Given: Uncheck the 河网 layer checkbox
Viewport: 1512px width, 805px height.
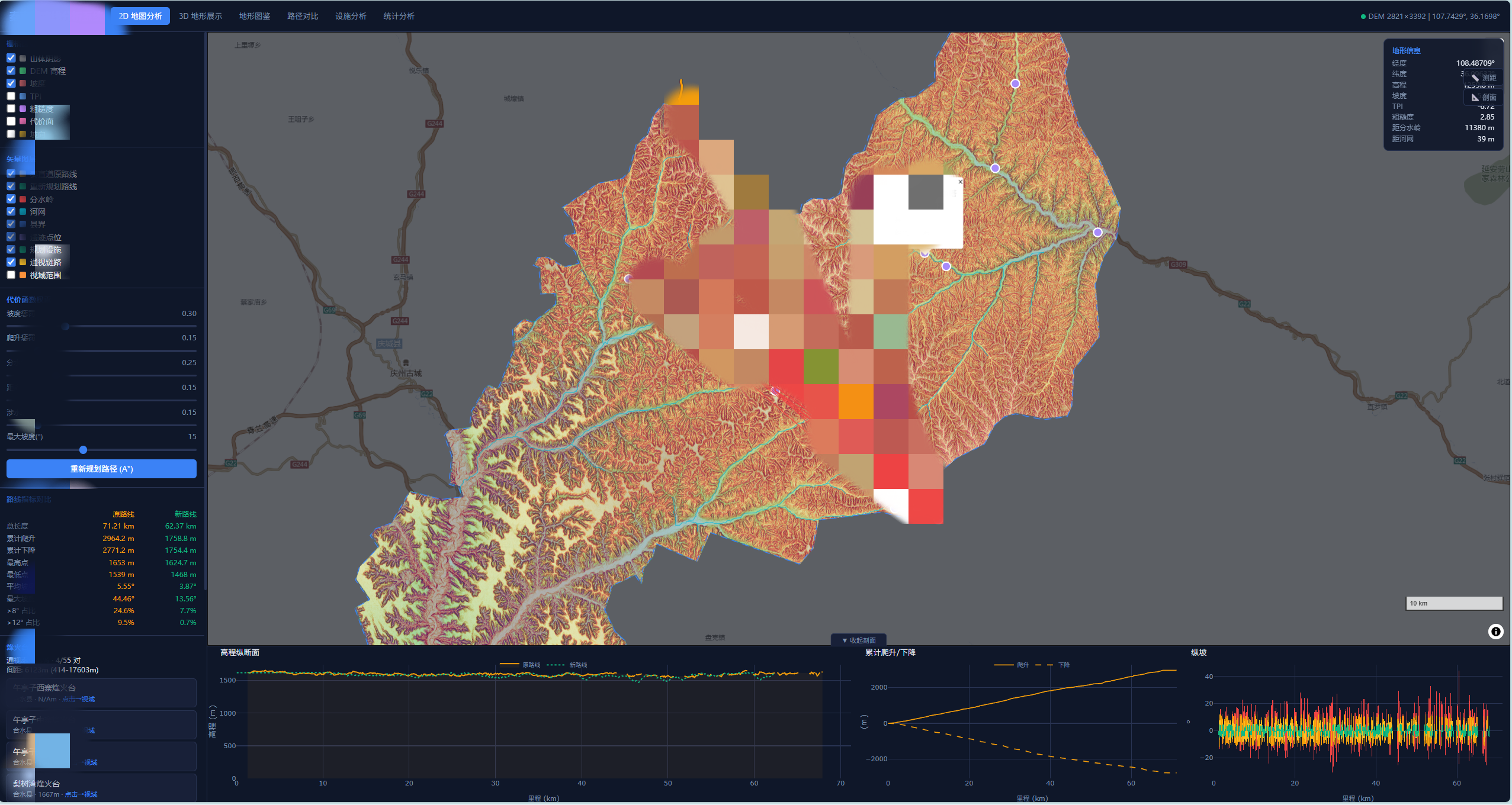Looking at the screenshot, I should click(11, 212).
